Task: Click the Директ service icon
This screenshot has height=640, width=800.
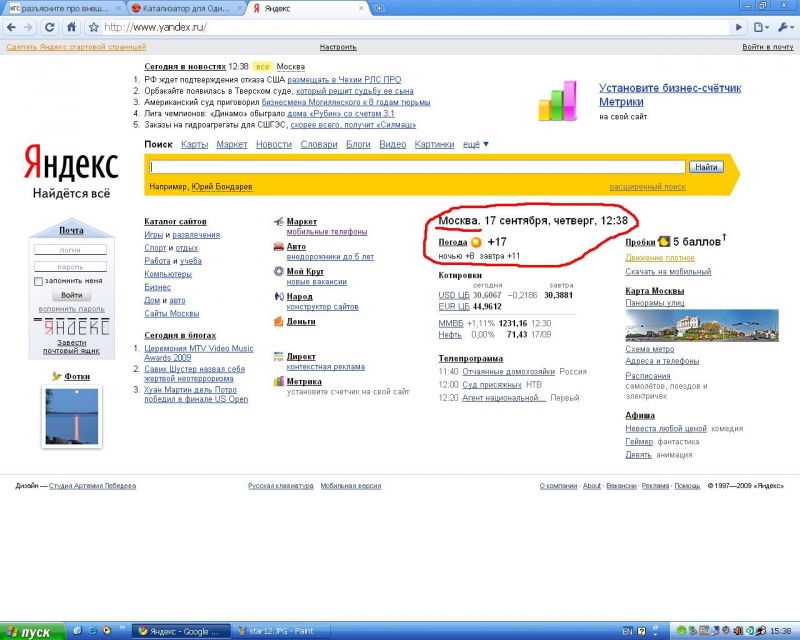Action: [x=279, y=356]
